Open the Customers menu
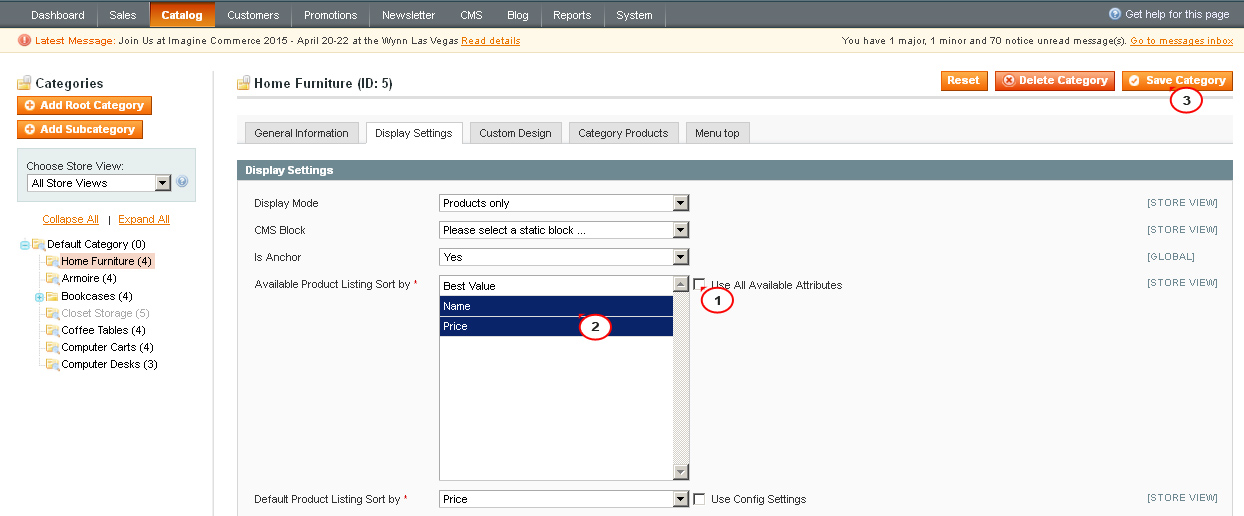The height and width of the screenshot is (516, 1244). [254, 15]
